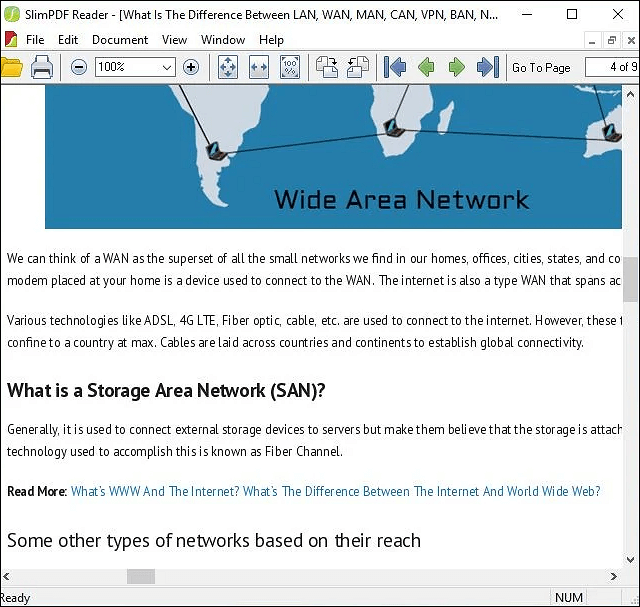Zoom in with the plus button
Image resolution: width=640 pixels, height=607 pixels.
(x=191, y=67)
